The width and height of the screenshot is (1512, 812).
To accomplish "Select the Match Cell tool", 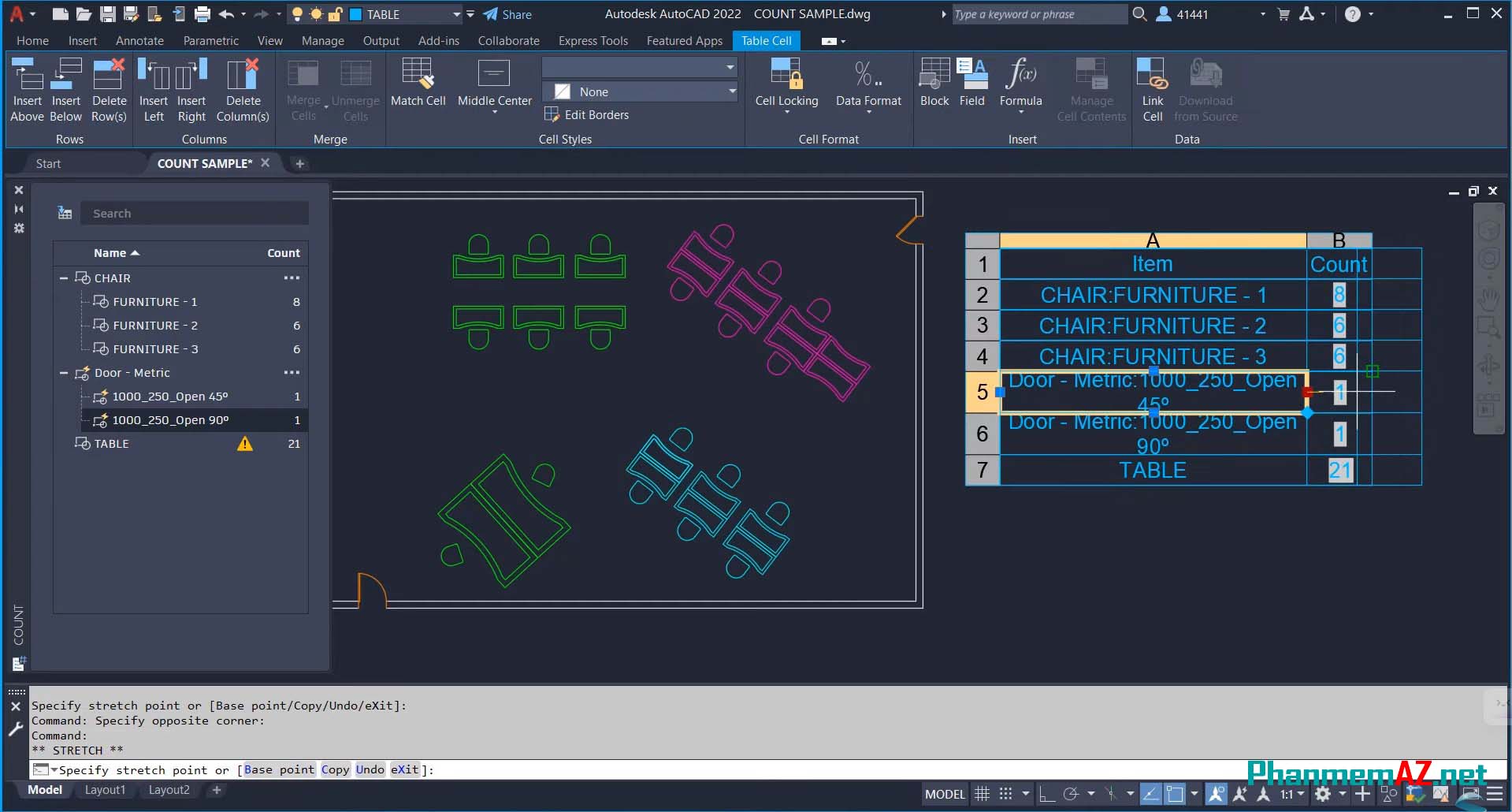I will [x=418, y=87].
